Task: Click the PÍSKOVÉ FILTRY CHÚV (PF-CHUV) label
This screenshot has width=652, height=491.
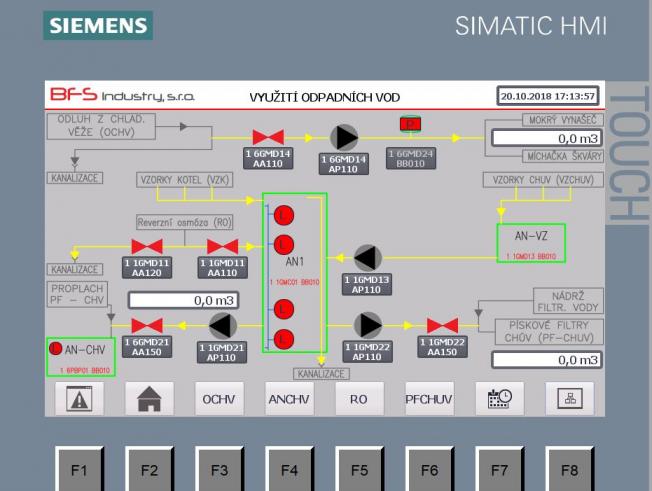Action: pyautogui.click(x=549, y=331)
